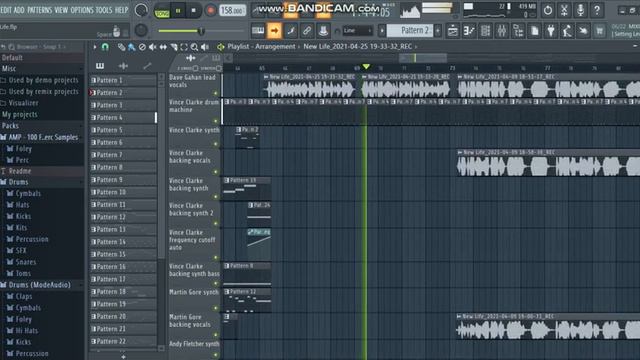Image resolution: width=640 pixels, height=360 pixels.
Task: Select the playlist Slip tool
Action: pos(163,47)
